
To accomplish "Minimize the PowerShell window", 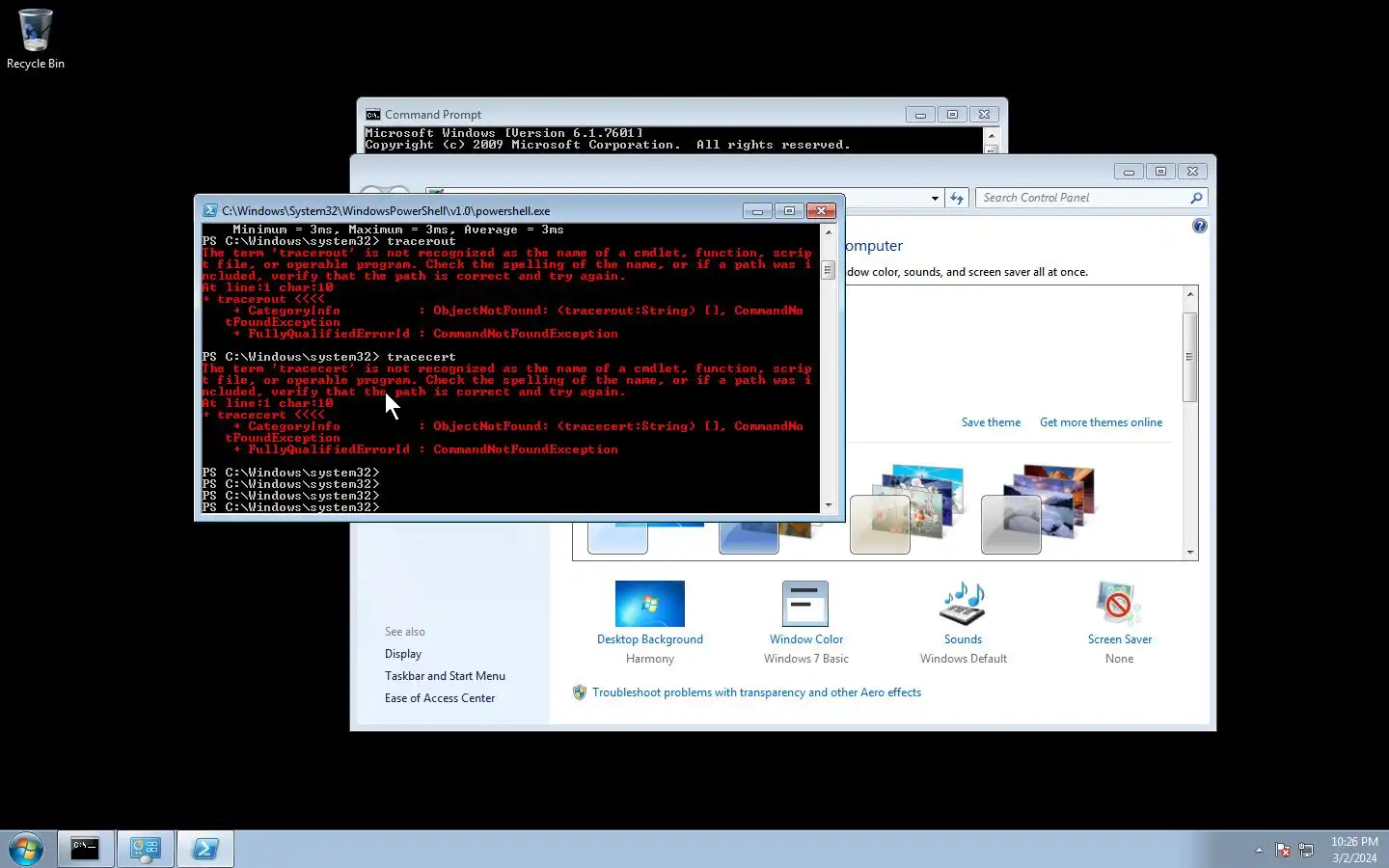I will pos(757,210).
